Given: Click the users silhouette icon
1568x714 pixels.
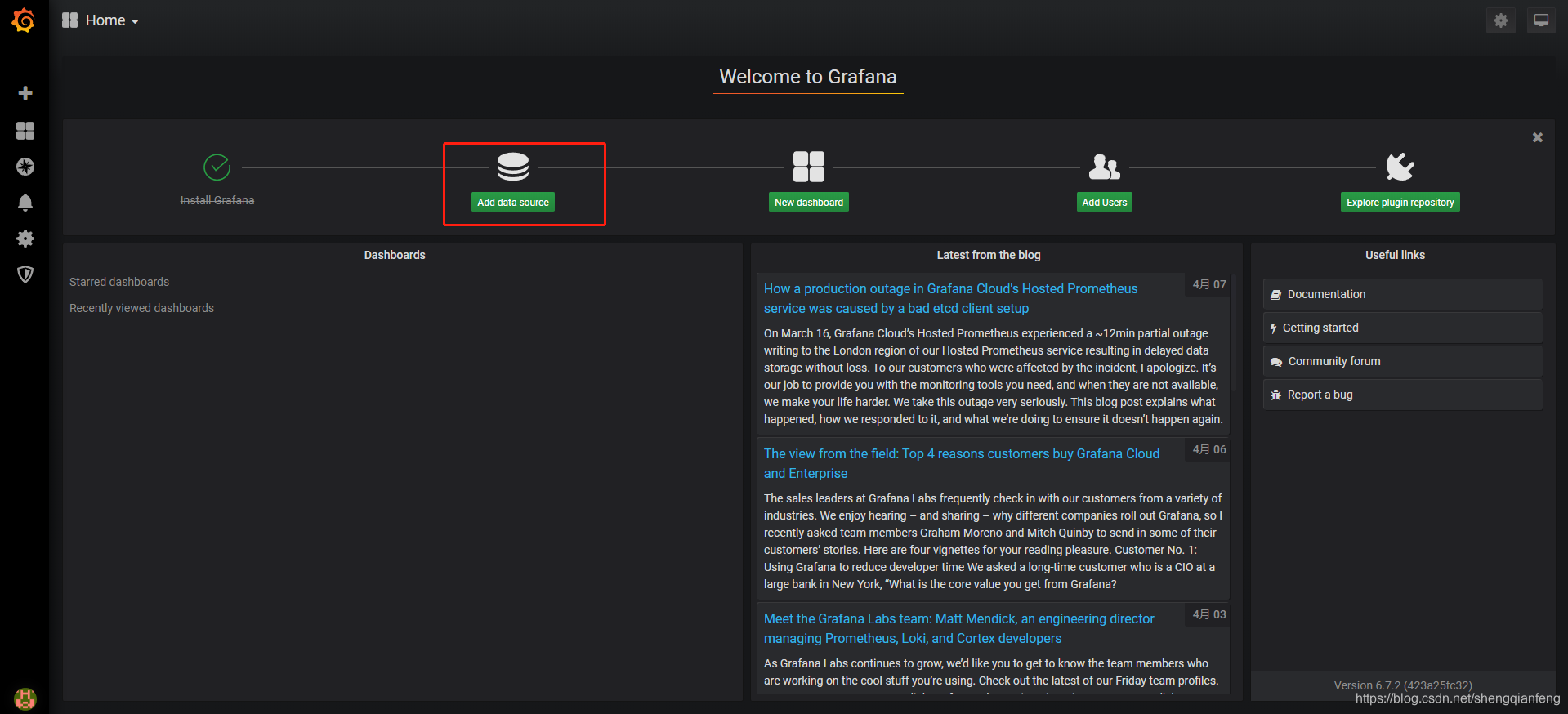Looking at the screenshot, I should click(x=1105, y=167).
